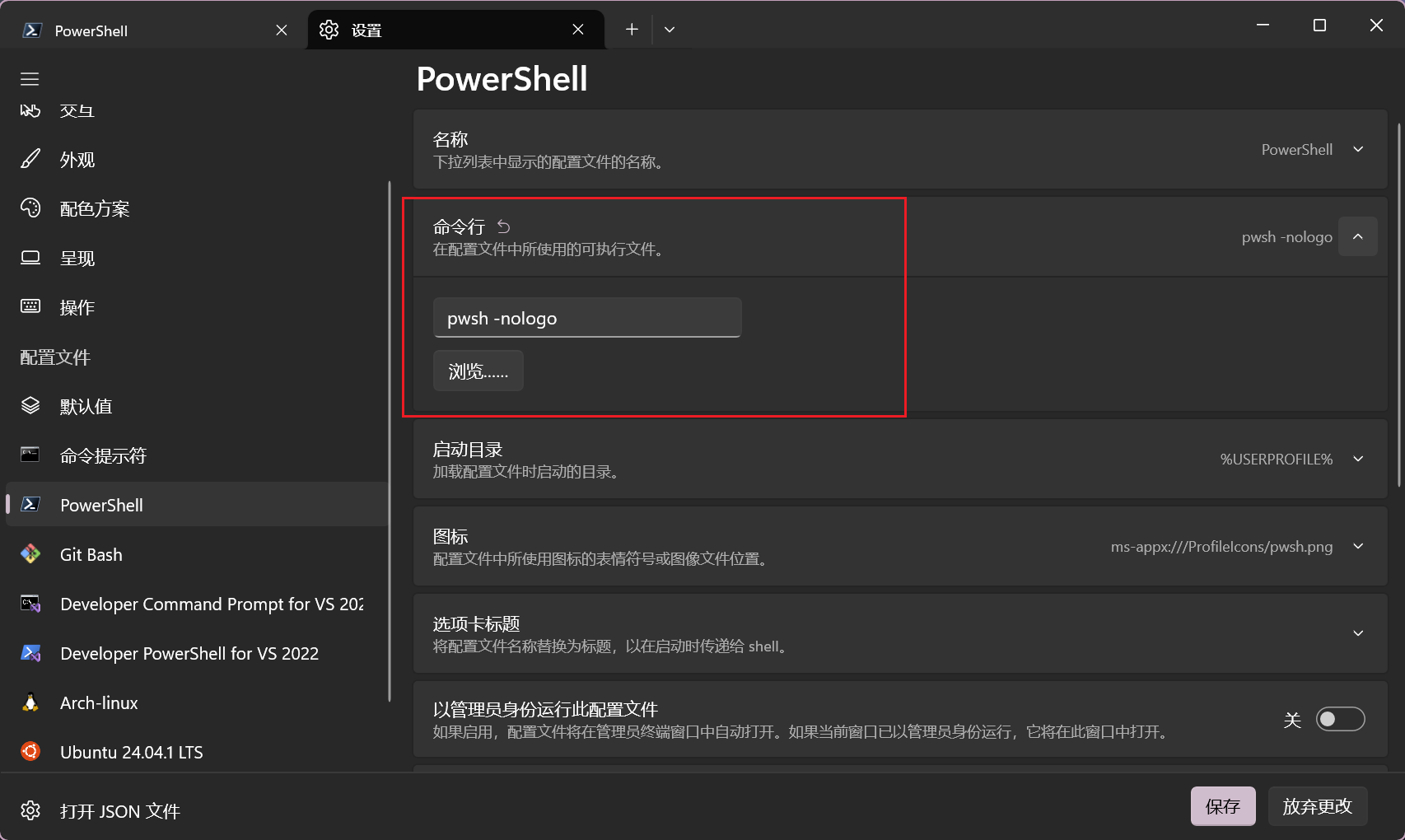Open a new tab with the plus button
The width and height of the screenshot is (1405, 840).
[632, 30]
